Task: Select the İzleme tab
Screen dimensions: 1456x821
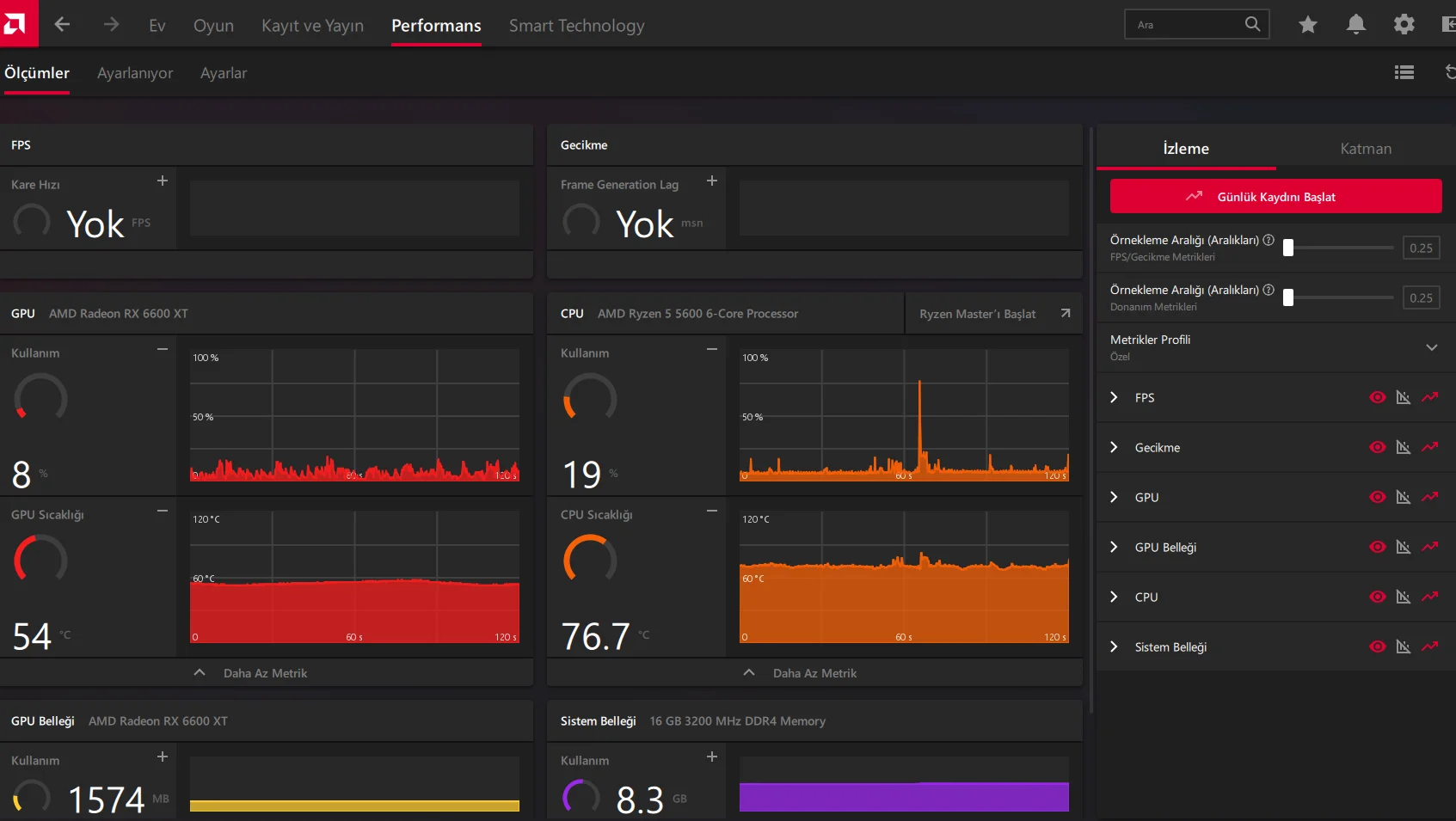Action: pyautogui.click(x=1186, y=149)
